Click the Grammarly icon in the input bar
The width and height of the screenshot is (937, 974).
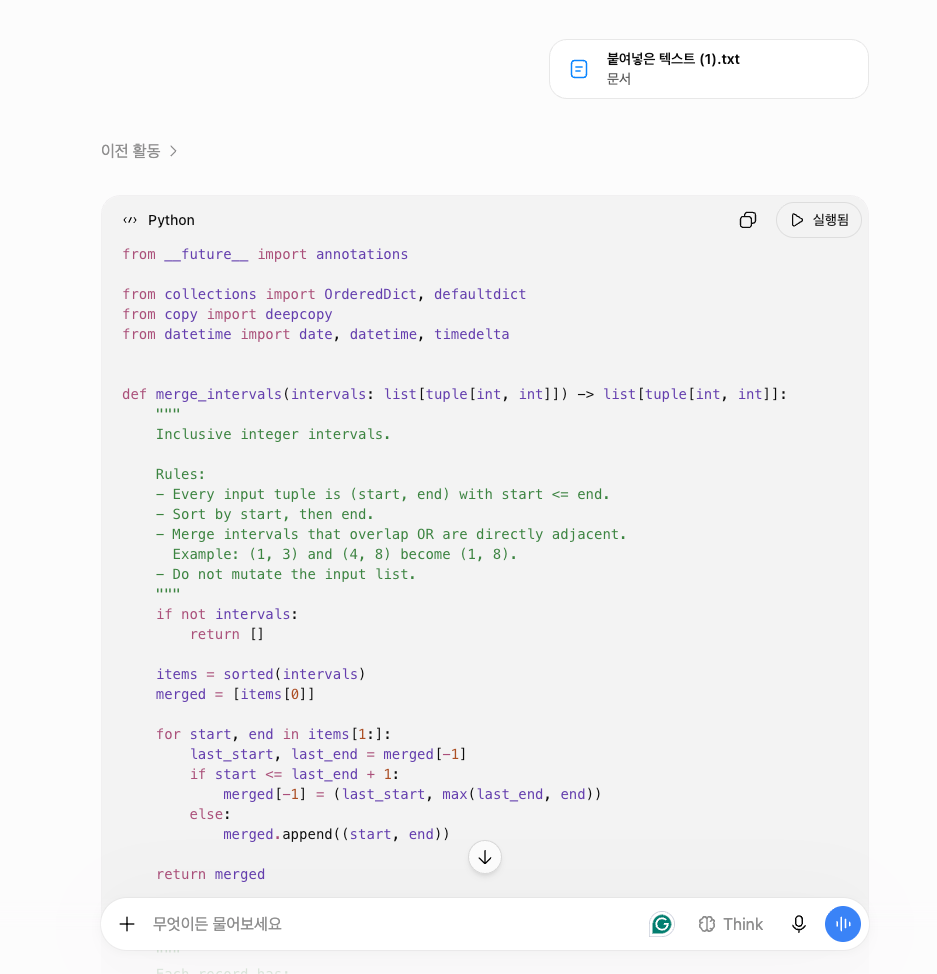[662, 924]
